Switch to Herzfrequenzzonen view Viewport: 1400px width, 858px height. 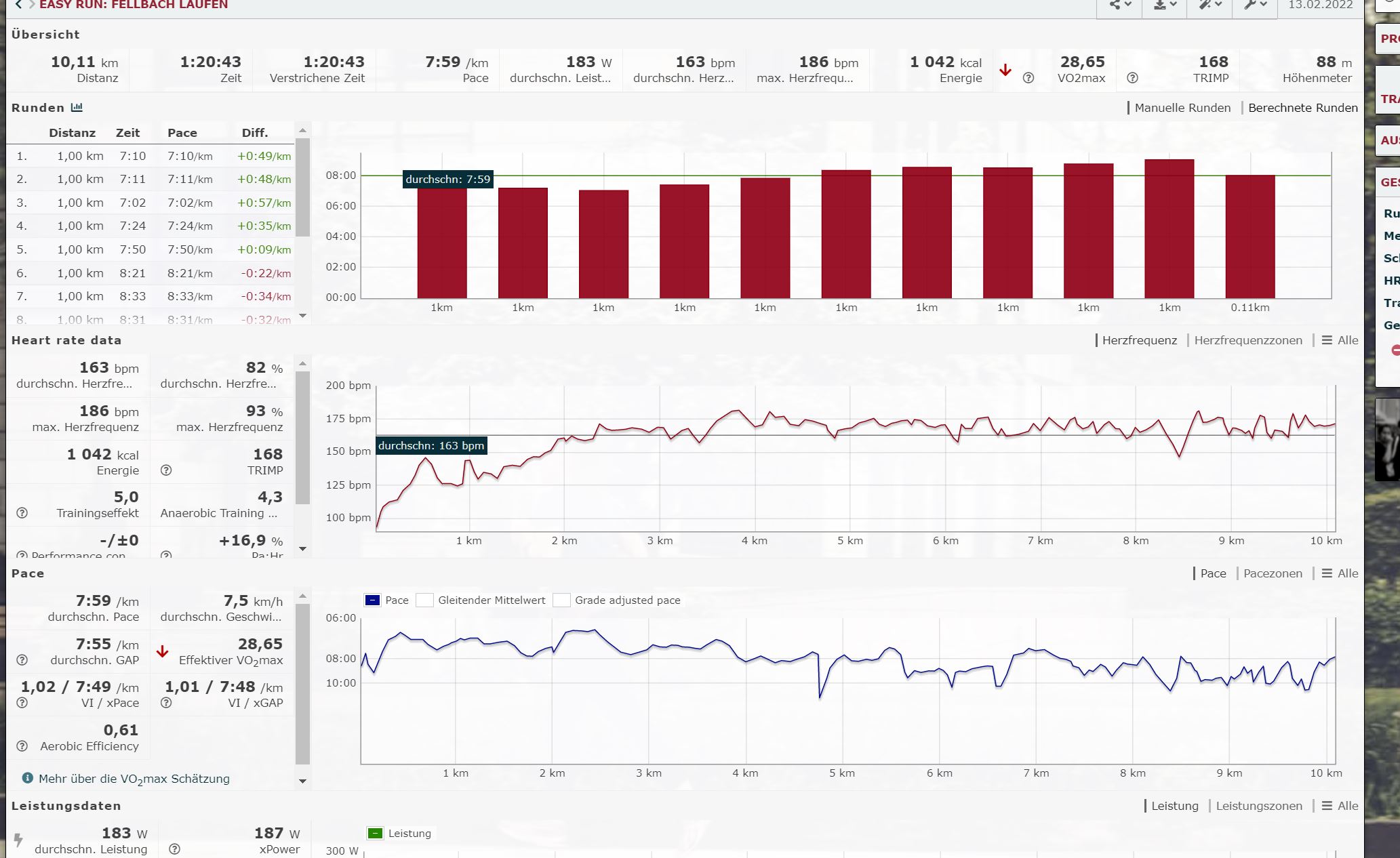(1247, 340)
